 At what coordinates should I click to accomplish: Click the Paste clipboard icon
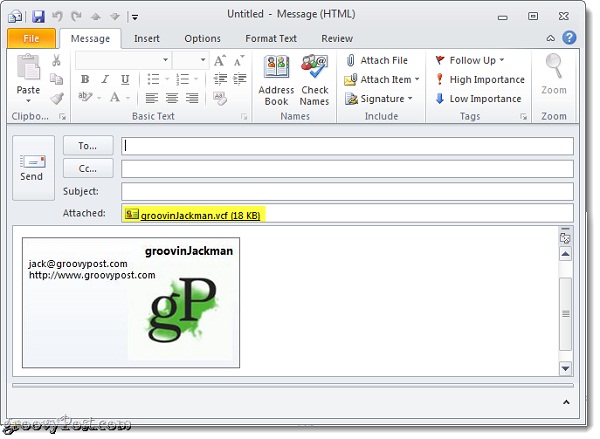[28, 68]
